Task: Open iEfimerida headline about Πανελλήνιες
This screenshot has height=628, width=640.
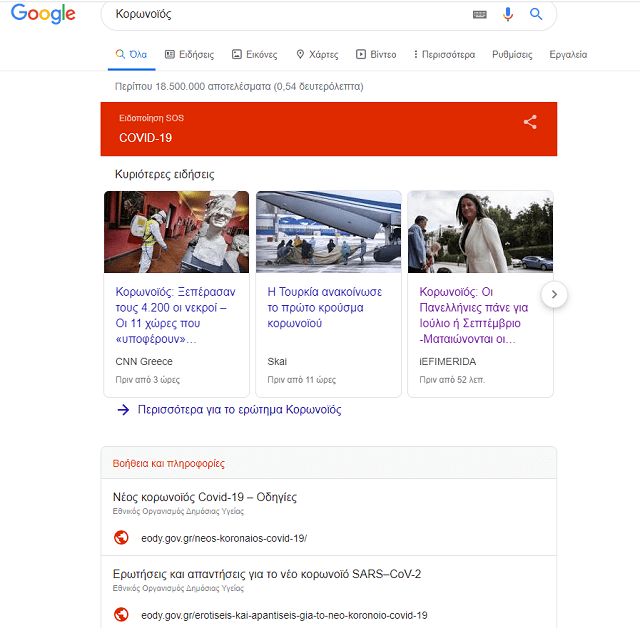Action: 473,315
